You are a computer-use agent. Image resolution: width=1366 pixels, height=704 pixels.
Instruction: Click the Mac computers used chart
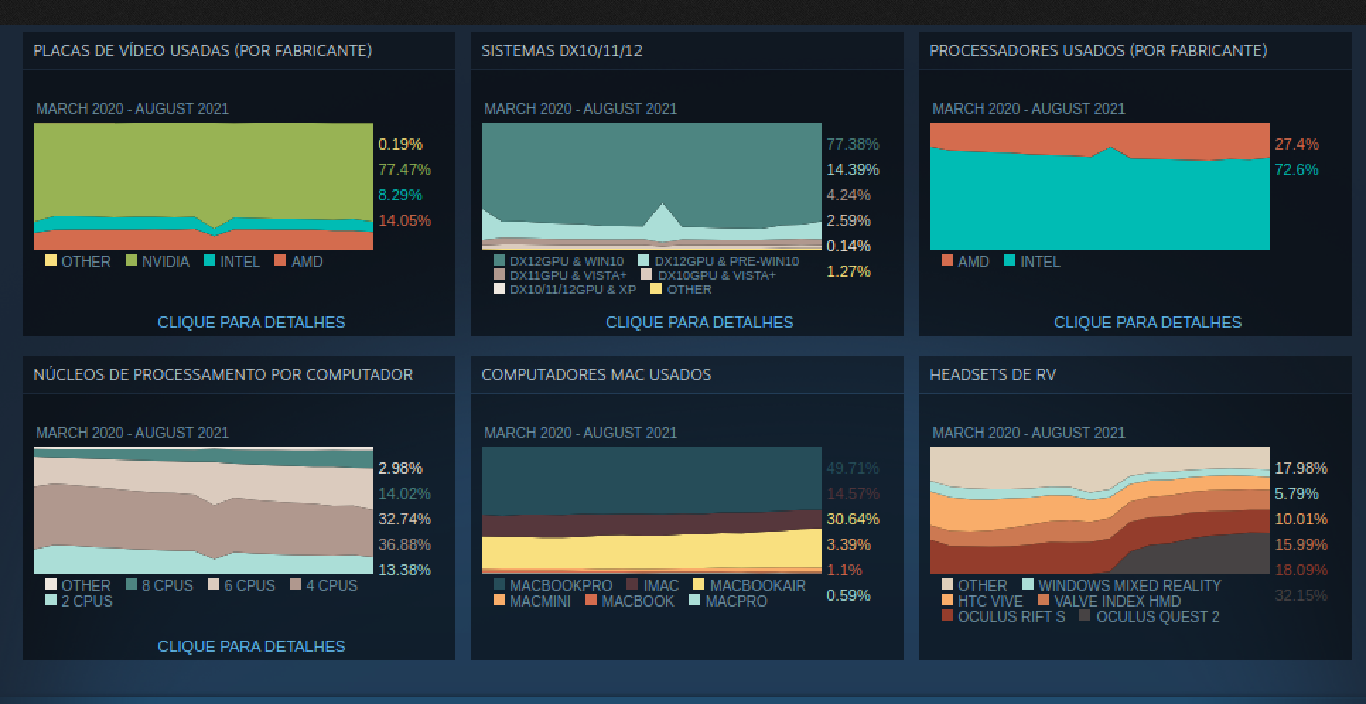(651, 511)
